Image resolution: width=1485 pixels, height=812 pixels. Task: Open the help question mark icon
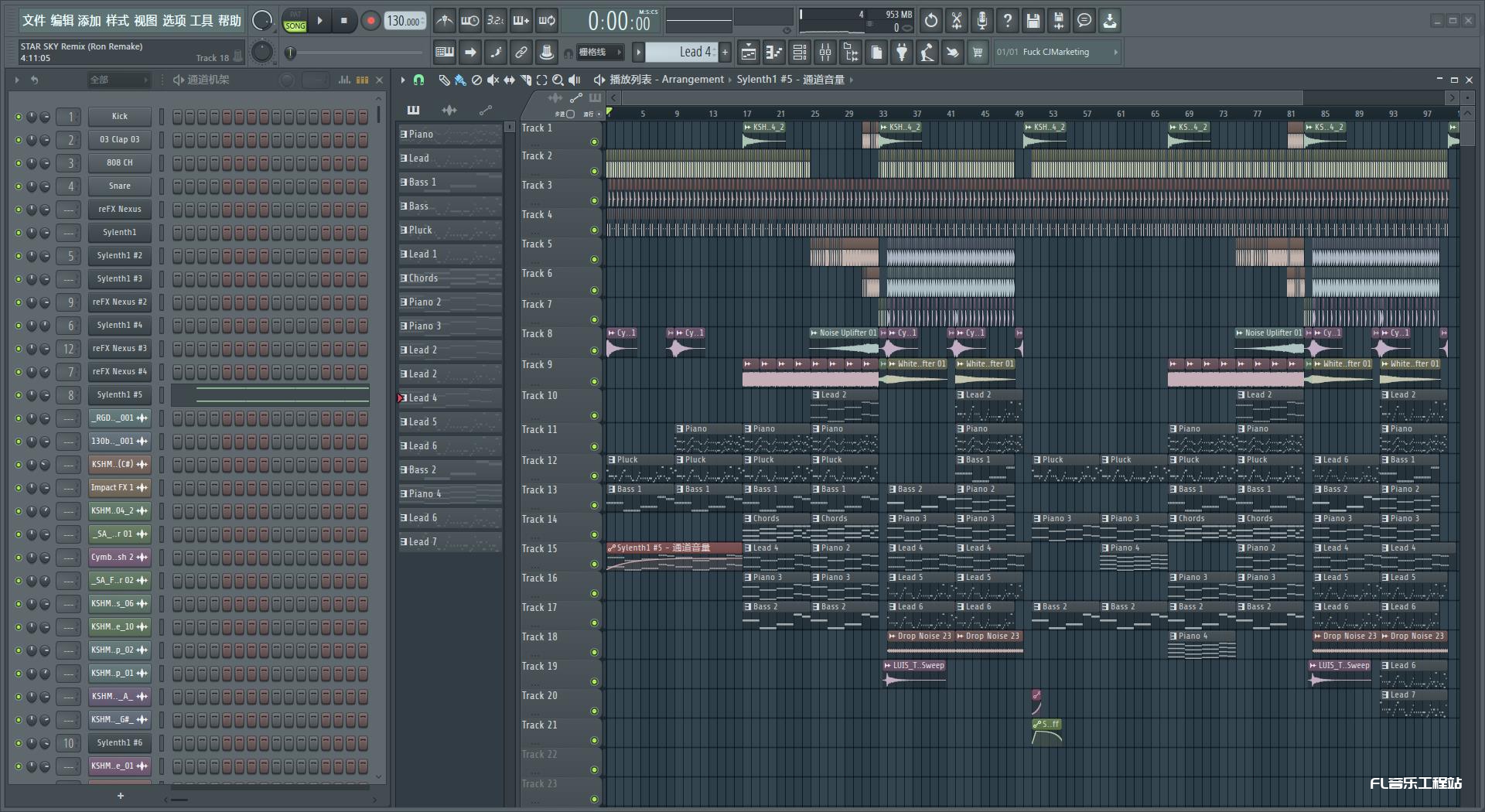click(1008, 21)
